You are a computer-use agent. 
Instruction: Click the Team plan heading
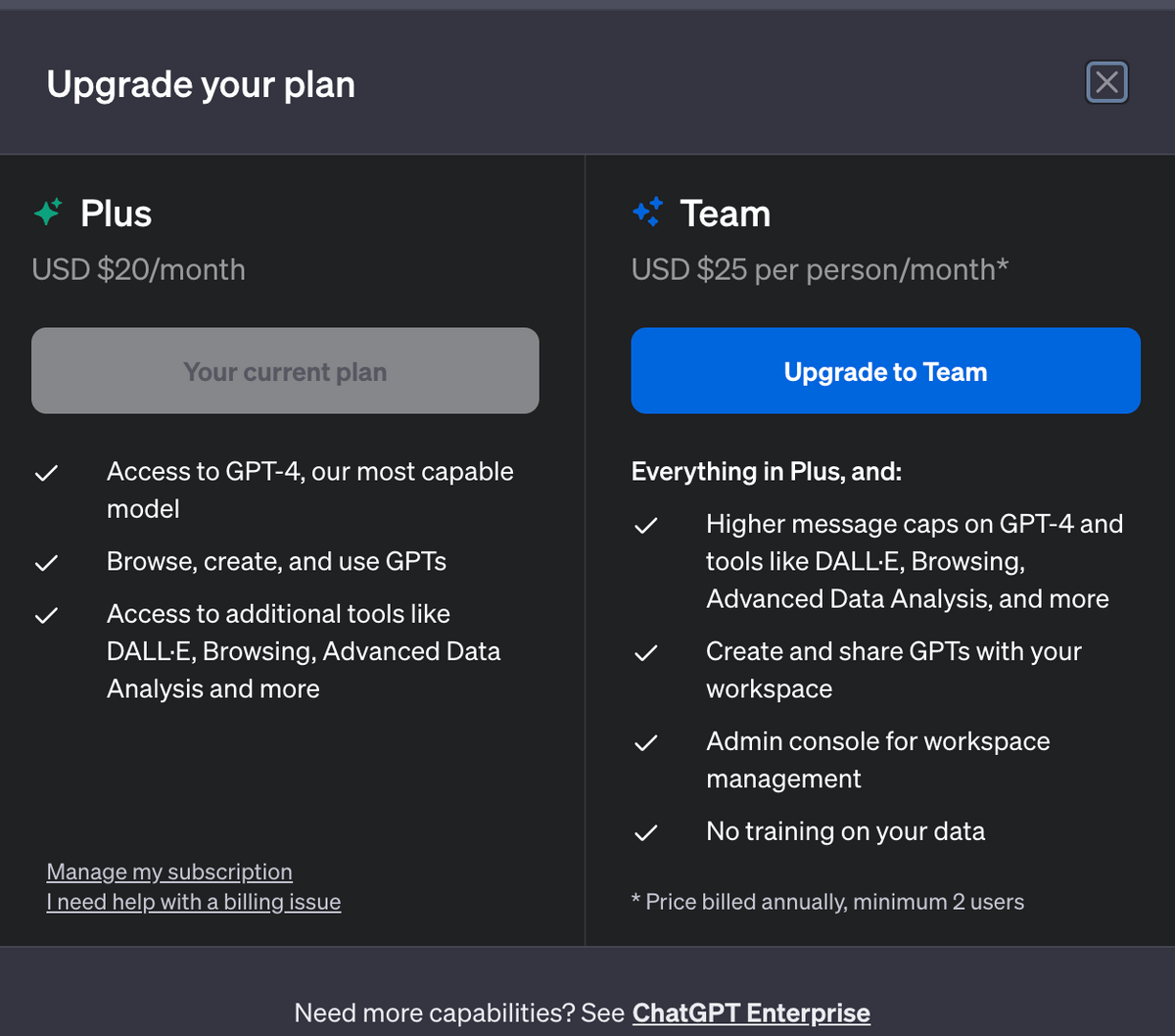pos(725,212)
